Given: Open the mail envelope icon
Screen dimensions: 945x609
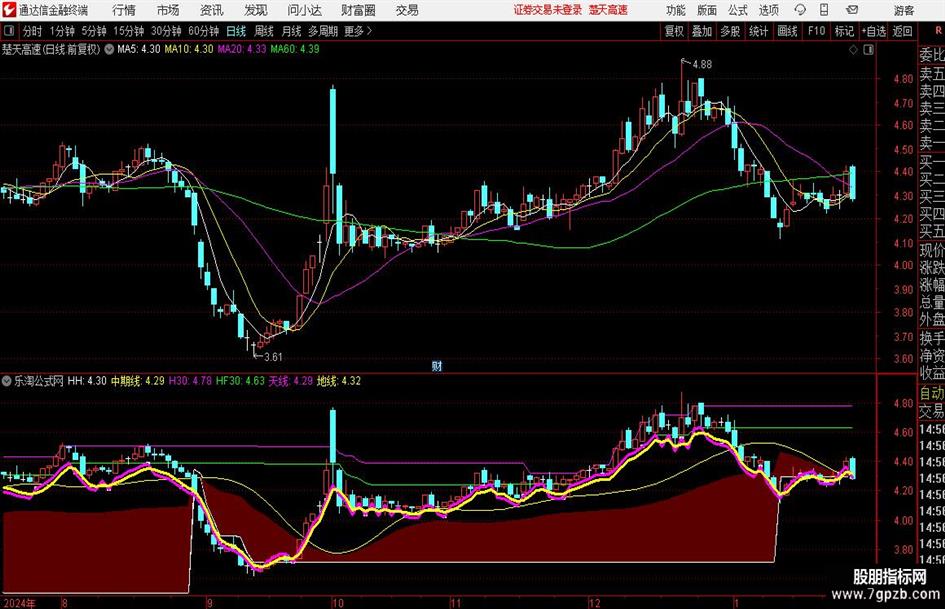Looking at the screenshot, I should (852, 10).
